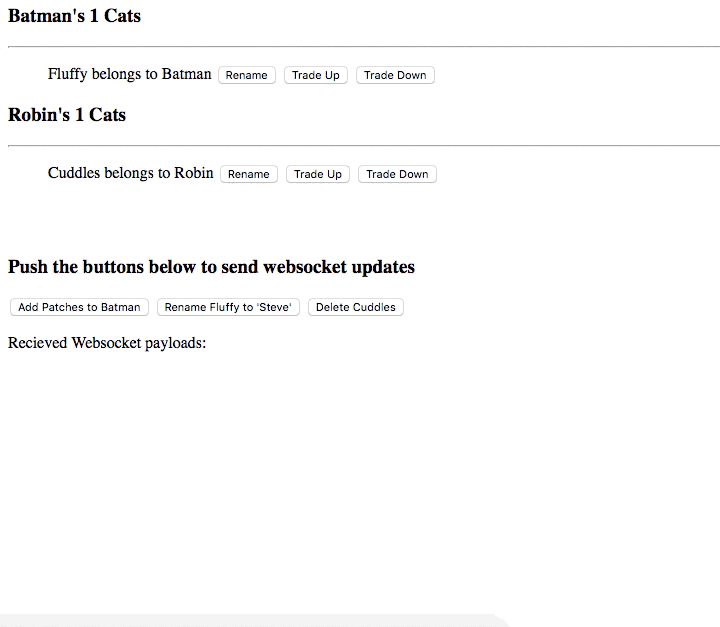Add Patches to Batman

79,307
